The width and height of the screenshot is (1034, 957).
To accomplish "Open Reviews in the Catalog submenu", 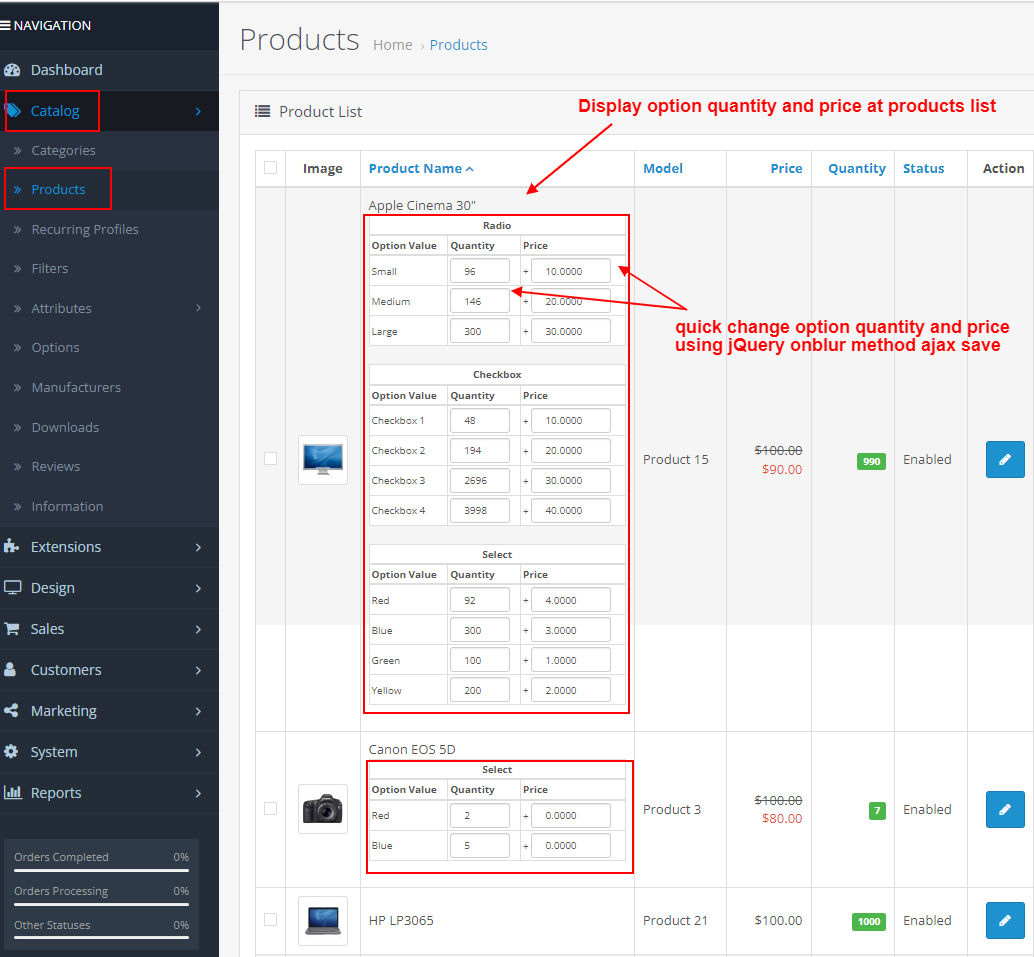I will click(55, 466).
